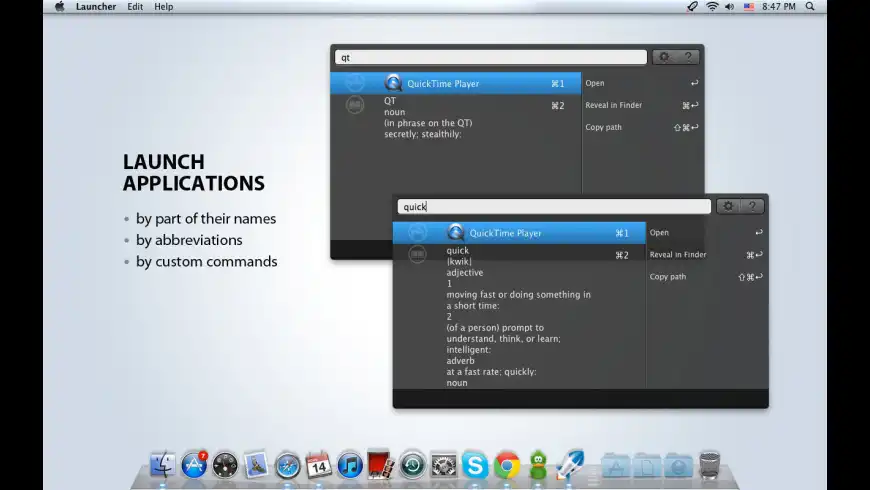Open the Edit menu

click(x=135, y=7)
